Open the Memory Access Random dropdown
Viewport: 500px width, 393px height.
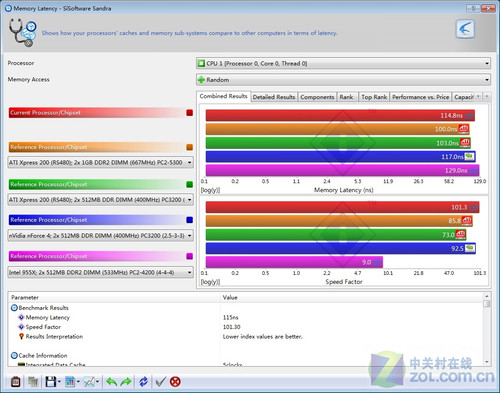[x=343, y=80]
